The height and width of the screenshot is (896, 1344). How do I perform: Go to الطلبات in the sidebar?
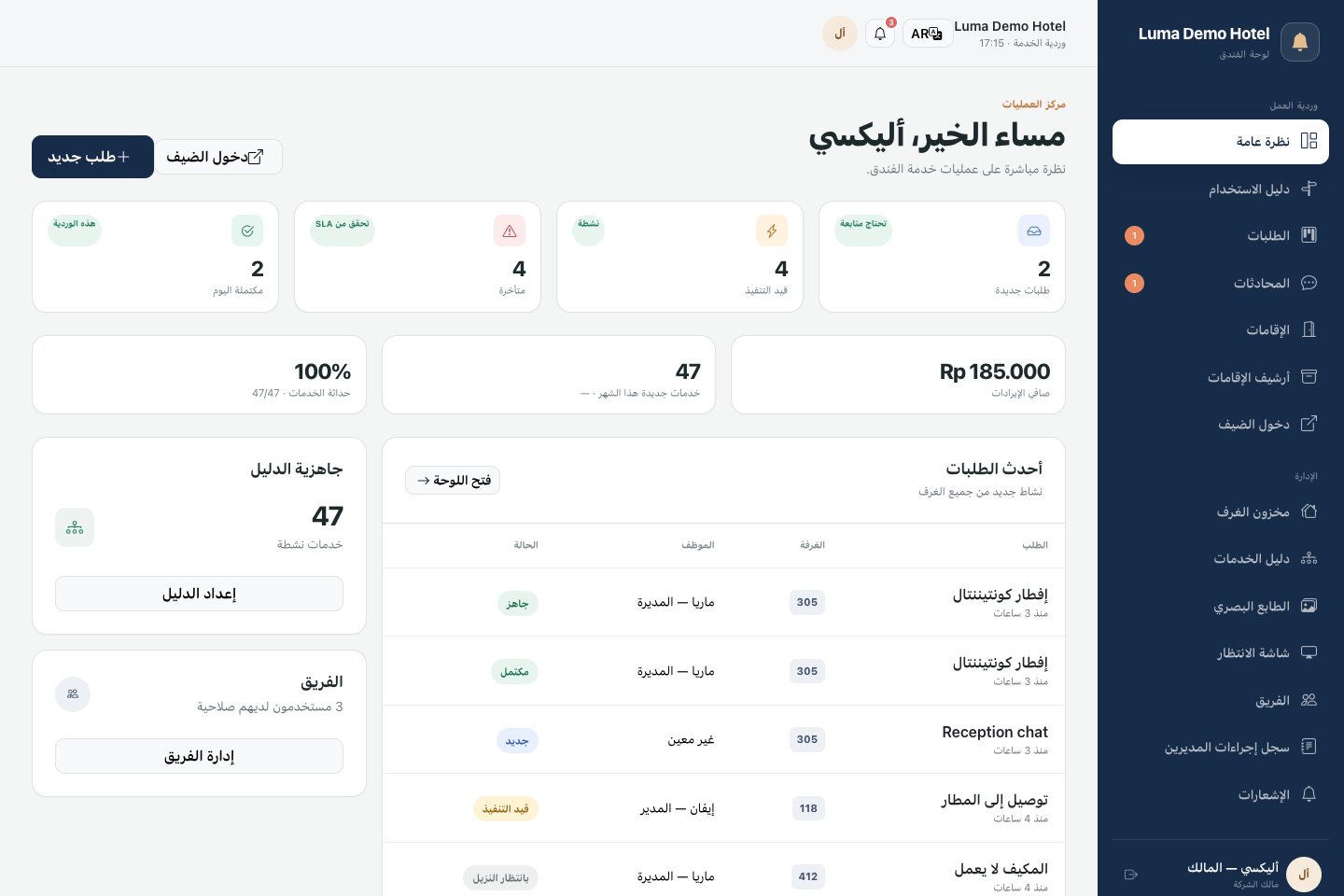tap(1221, 235)
